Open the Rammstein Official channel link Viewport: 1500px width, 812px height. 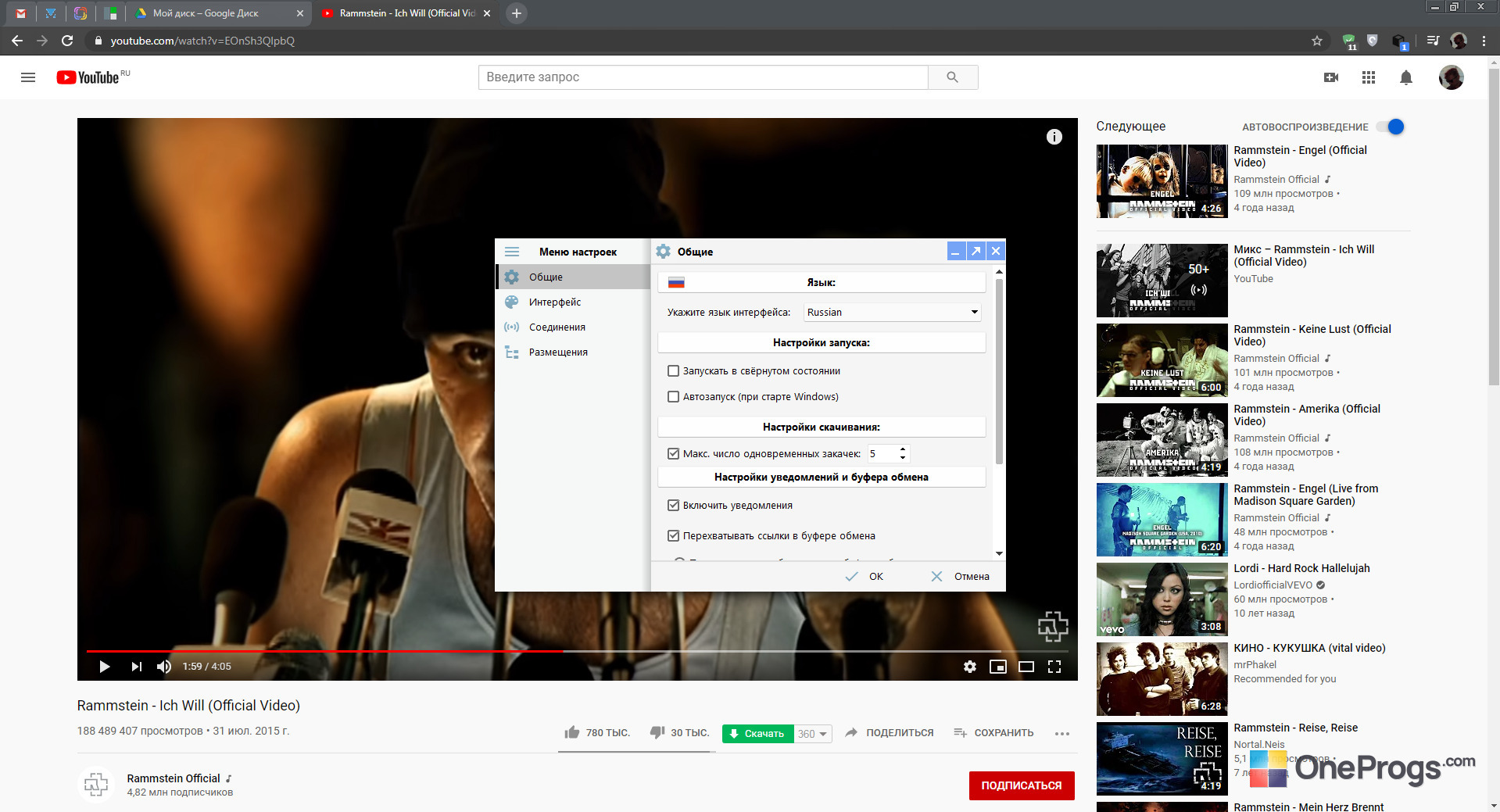pos(174,778)
